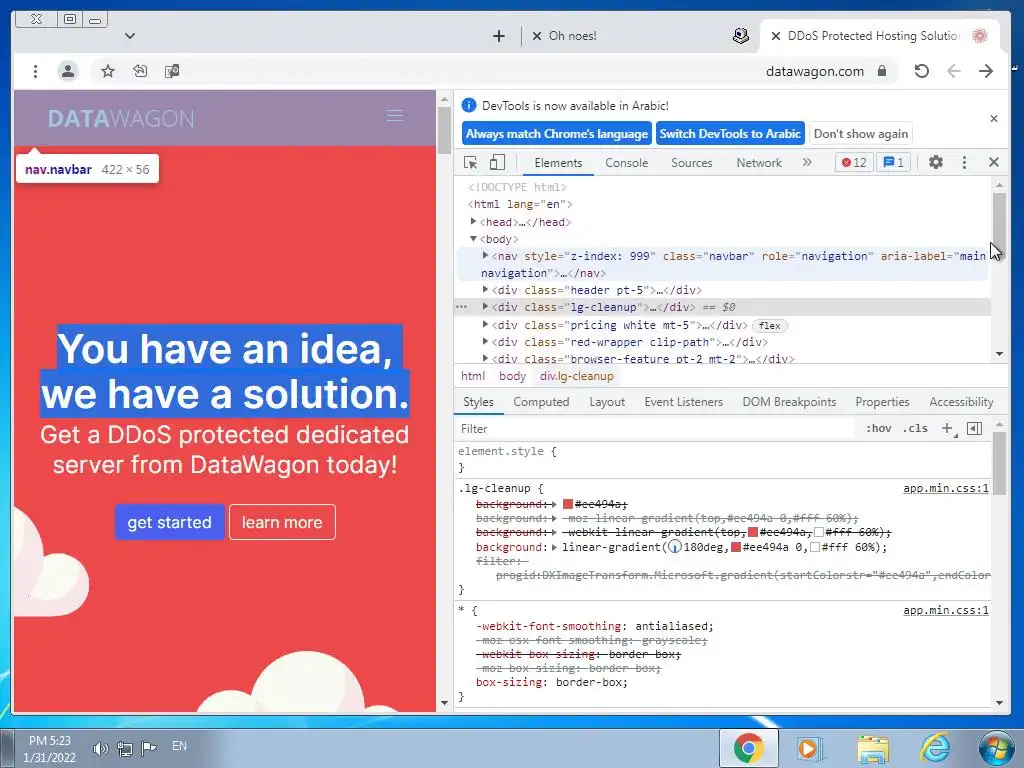Click the lock icon beside datawagon.com
Image resolution: width=1024 pixels, height=768 pixels.
pyautogui.click(x=882, y=71)
